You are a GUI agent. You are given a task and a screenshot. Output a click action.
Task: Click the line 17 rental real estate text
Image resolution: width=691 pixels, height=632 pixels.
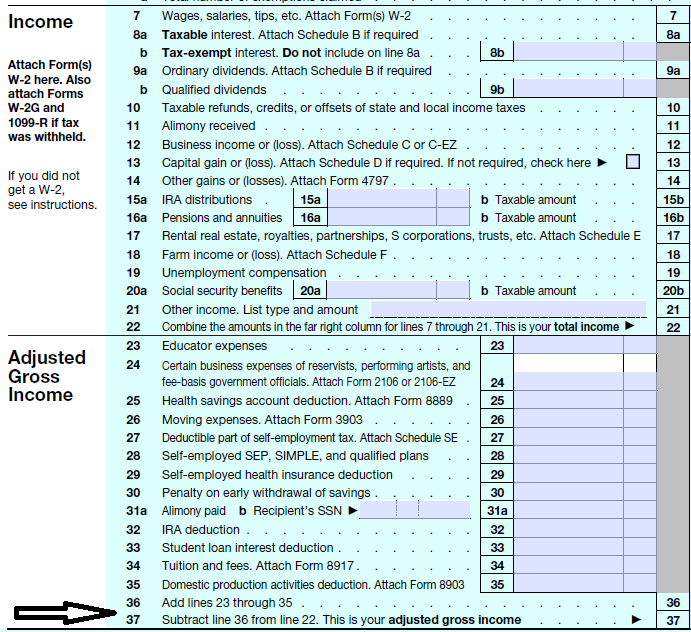401,236
